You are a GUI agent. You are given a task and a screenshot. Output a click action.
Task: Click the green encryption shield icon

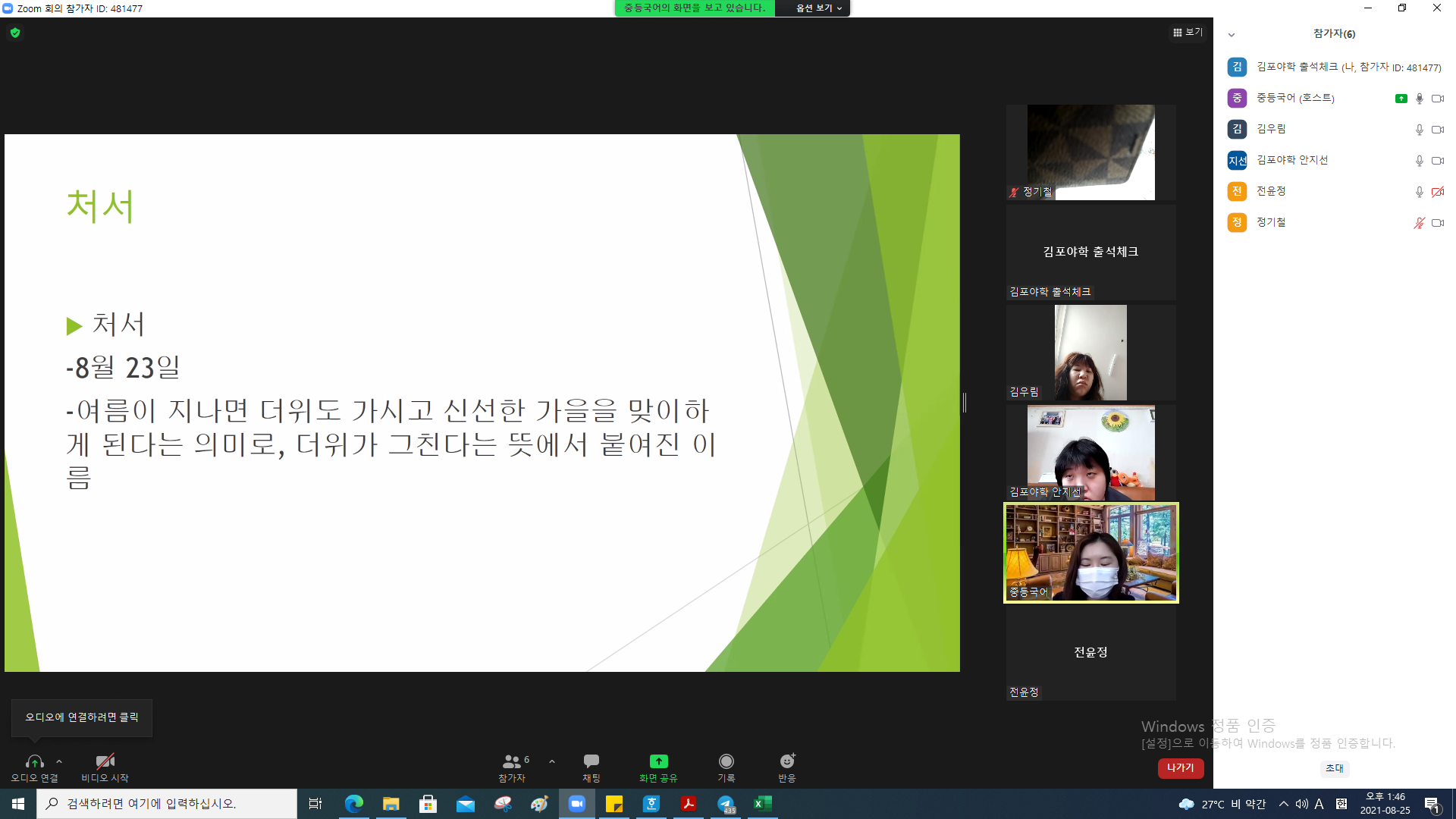coord(15,33)
